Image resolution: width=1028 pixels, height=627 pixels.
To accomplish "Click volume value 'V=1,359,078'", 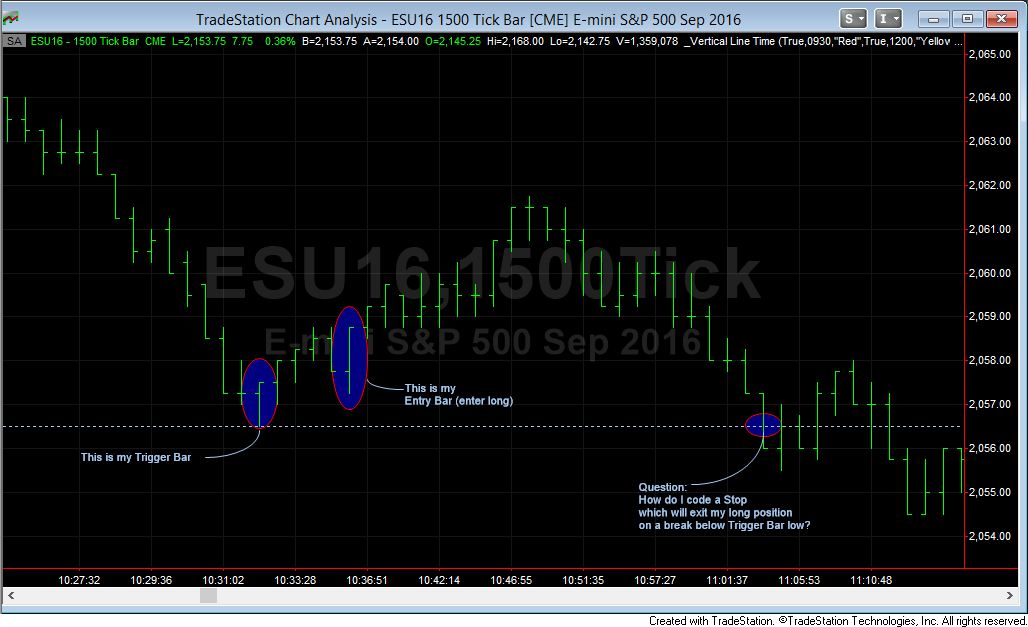I will point(647,41).
